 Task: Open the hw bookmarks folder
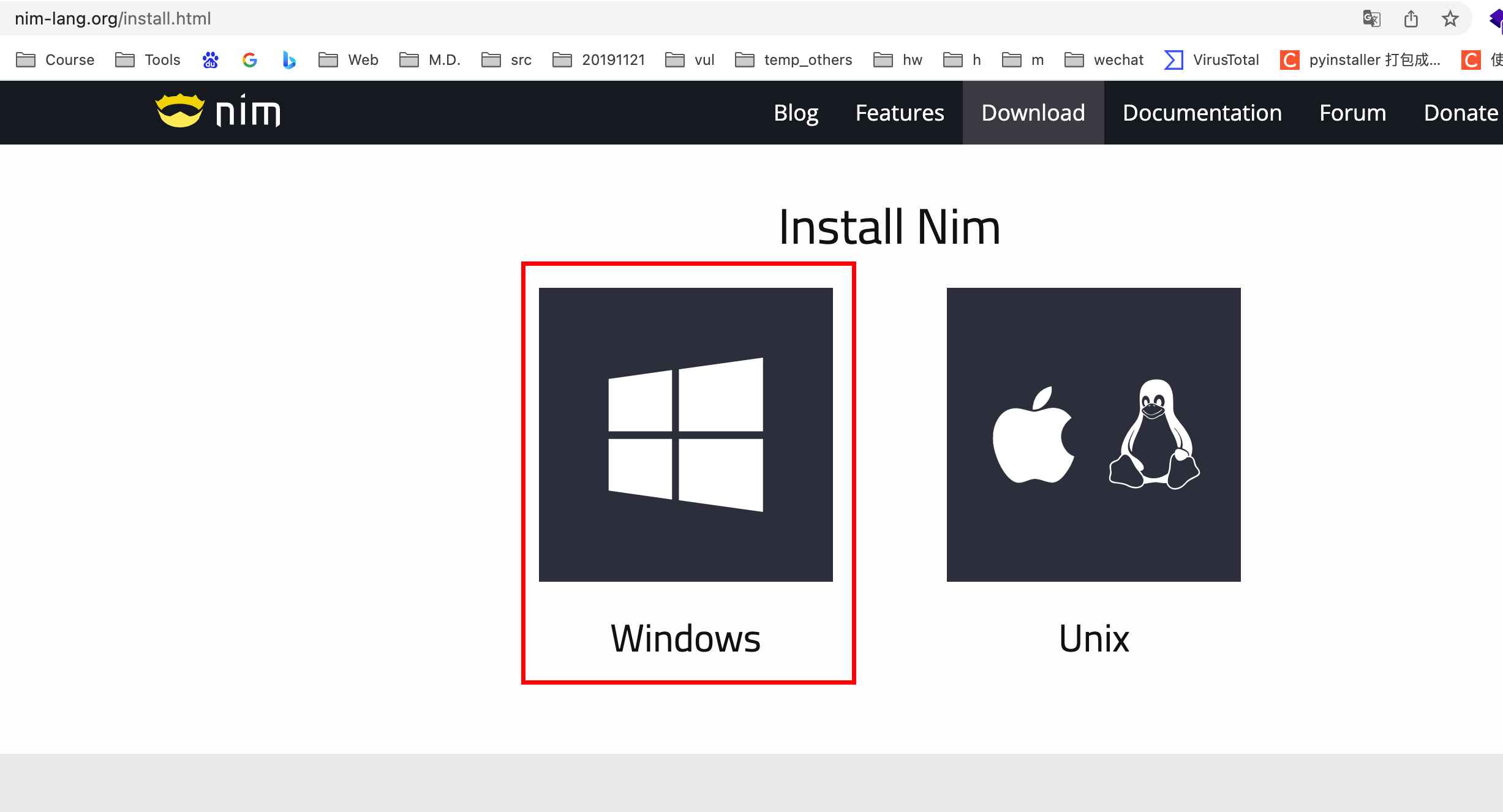[x=897, y=59]
